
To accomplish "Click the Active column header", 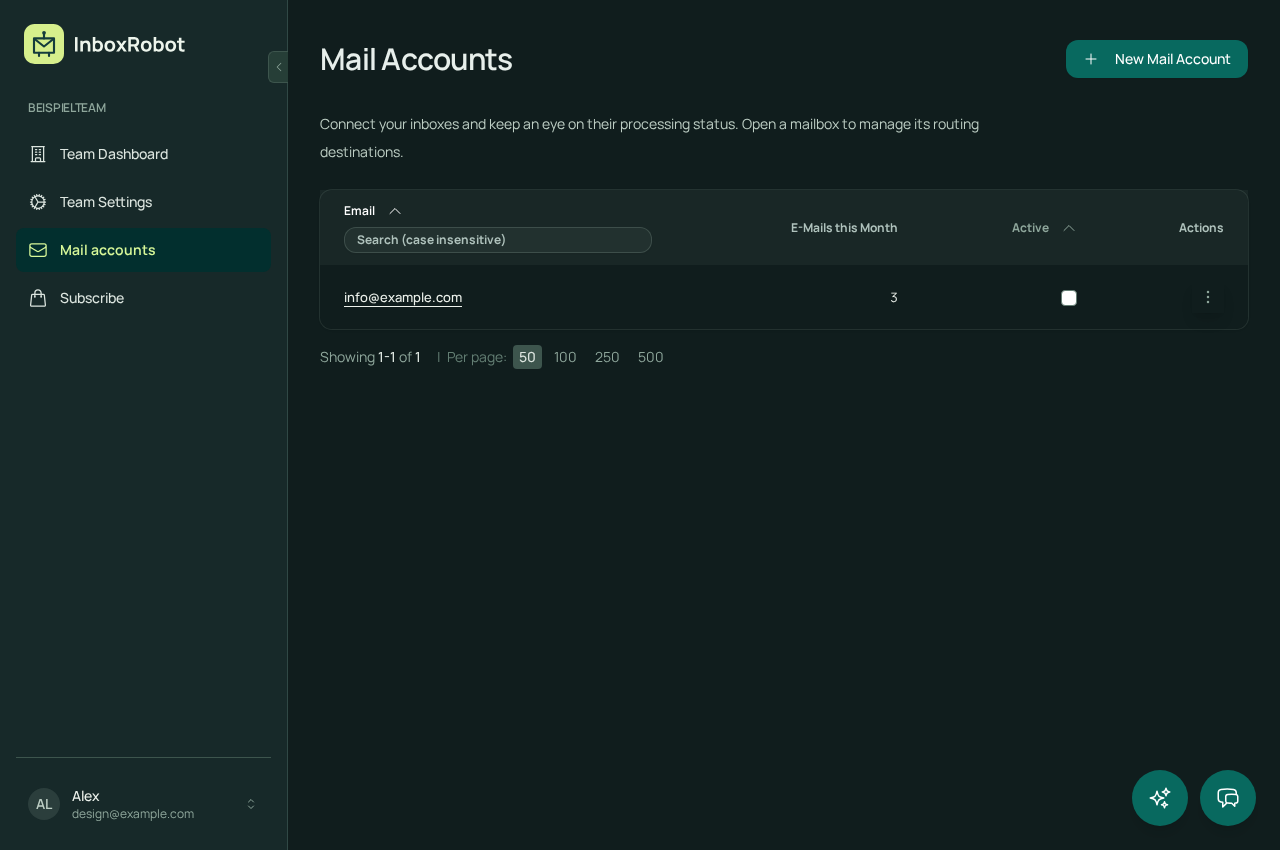I will (1030, 228).
